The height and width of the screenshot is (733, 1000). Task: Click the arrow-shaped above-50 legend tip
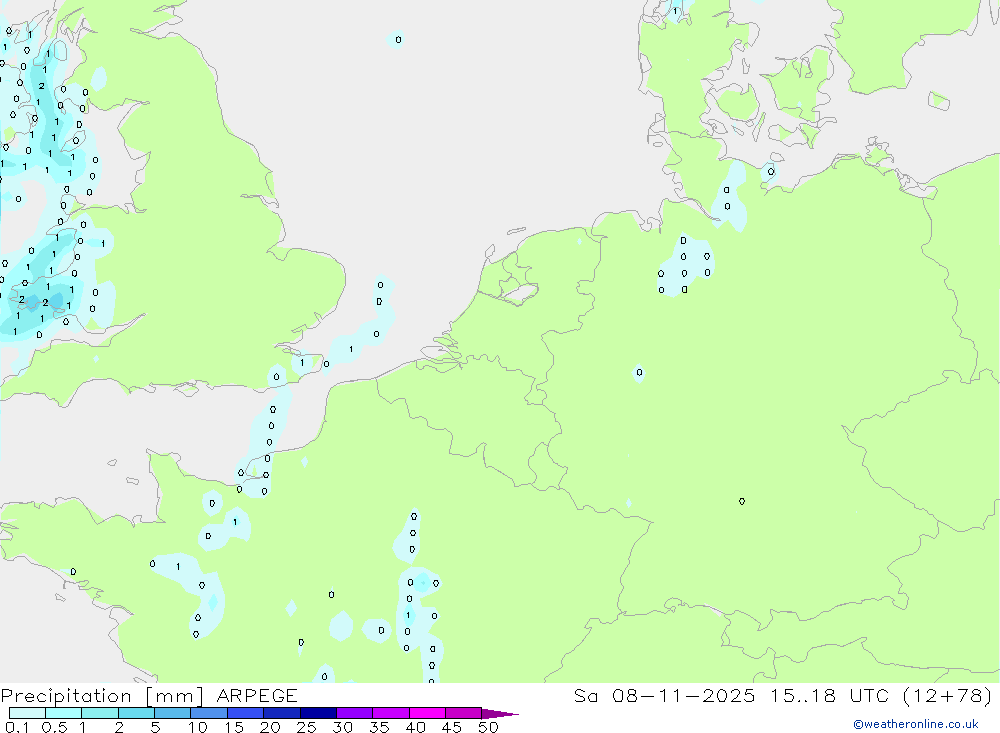click(499, 713)
